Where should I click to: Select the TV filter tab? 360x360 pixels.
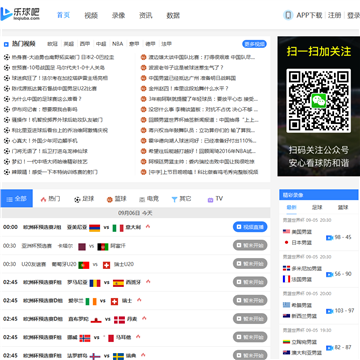(215, 199)
